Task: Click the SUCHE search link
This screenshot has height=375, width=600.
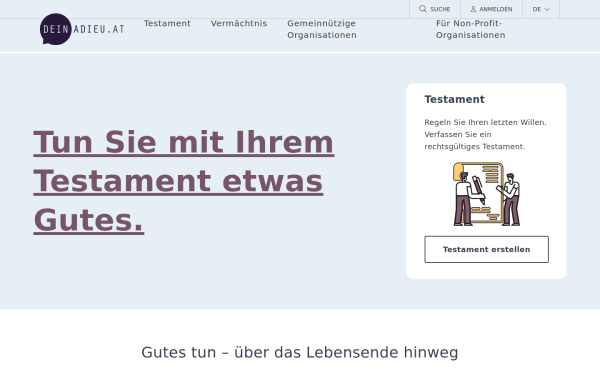Action: tap(435, 9)
